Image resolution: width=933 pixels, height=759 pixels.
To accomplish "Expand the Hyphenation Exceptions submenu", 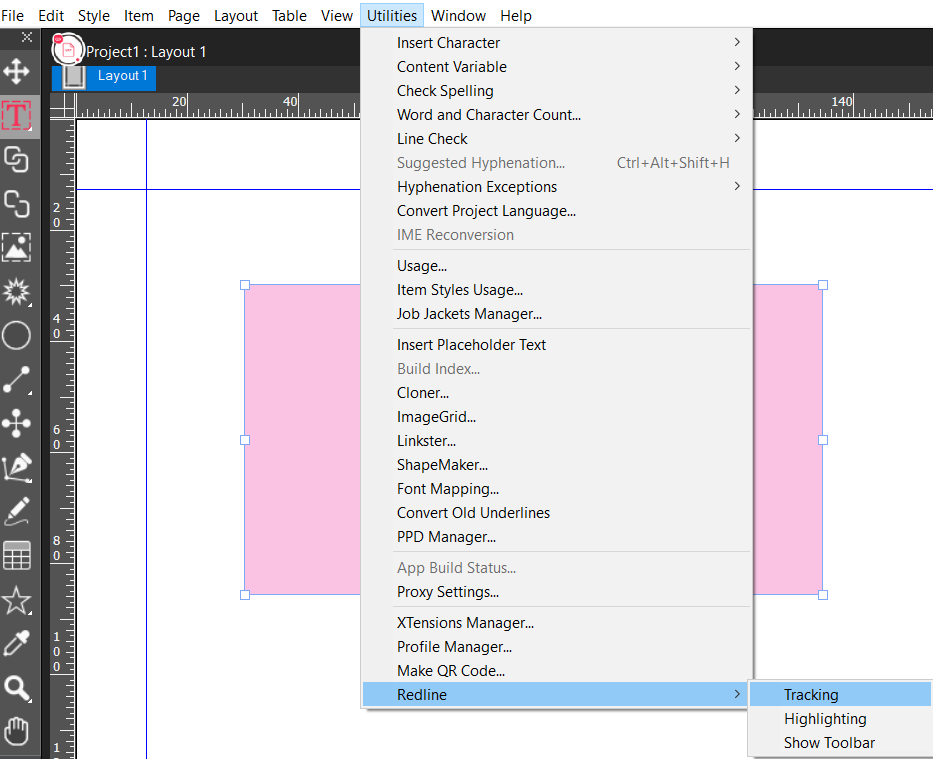I will 477,186.
